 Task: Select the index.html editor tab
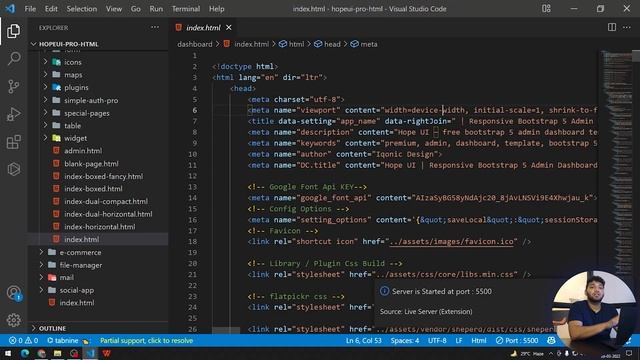[x=203, y=27]
